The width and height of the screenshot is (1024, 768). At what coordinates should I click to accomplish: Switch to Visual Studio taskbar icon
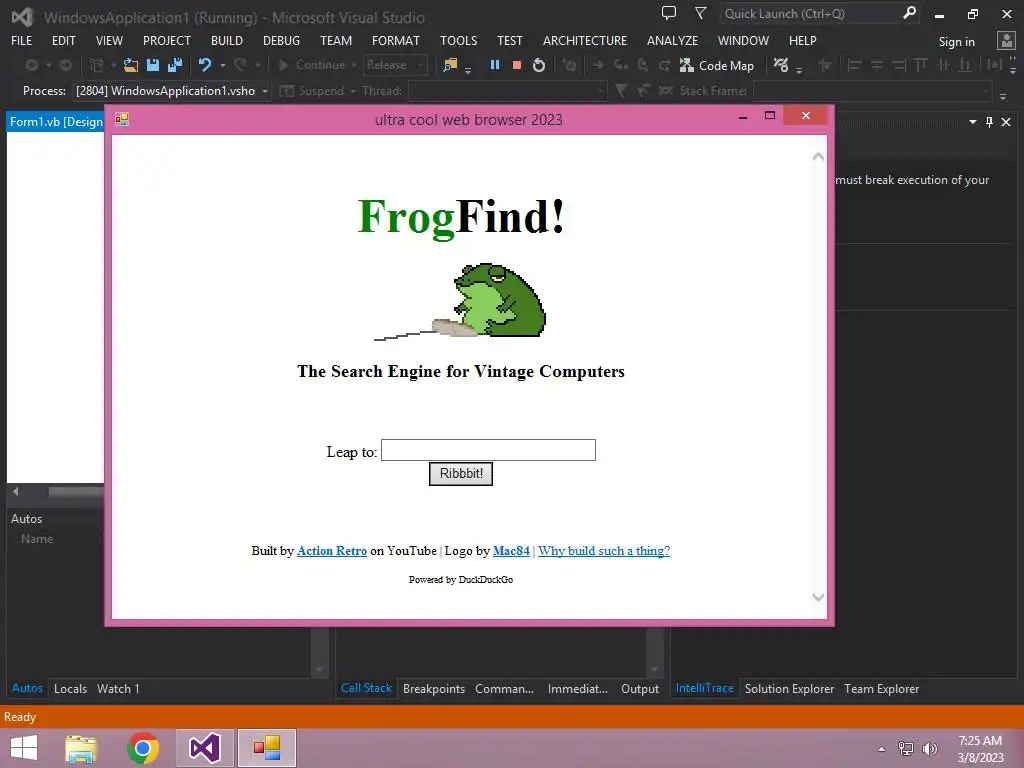click(x=204, y=748)
